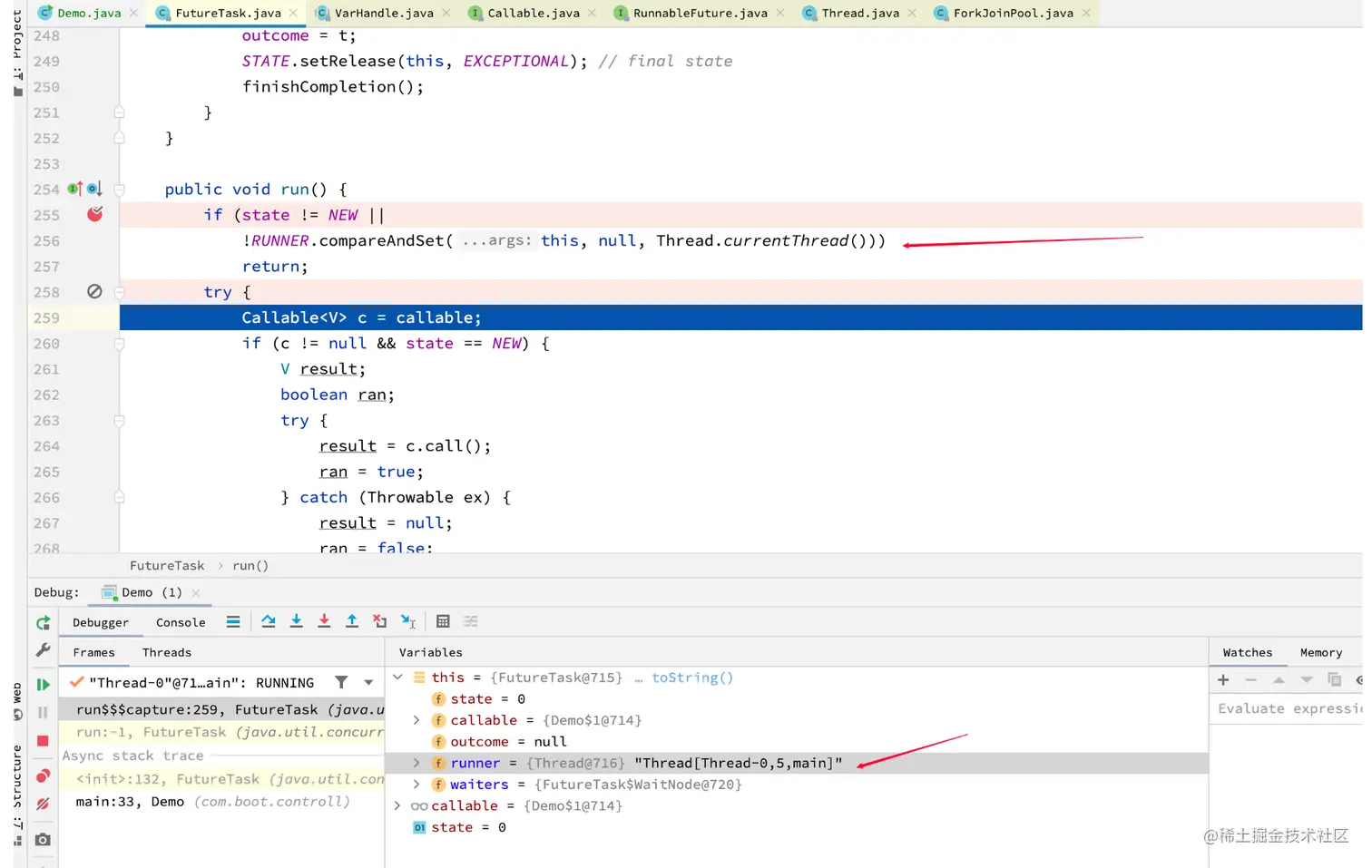Image resolution: width=1372 pixels, height=868 pixels.
Task: Toggle the disabled breakpoint on line 258
Action: 94,291
